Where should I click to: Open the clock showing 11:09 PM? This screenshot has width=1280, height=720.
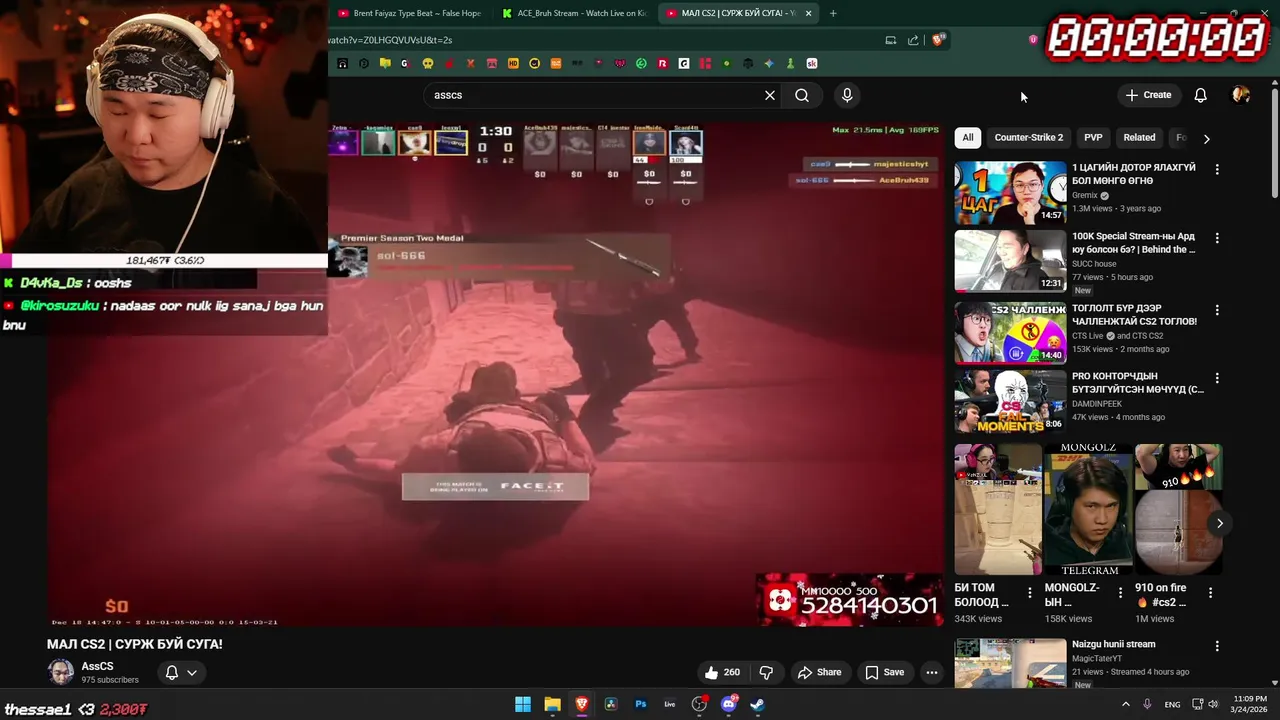click(1249, 704)
